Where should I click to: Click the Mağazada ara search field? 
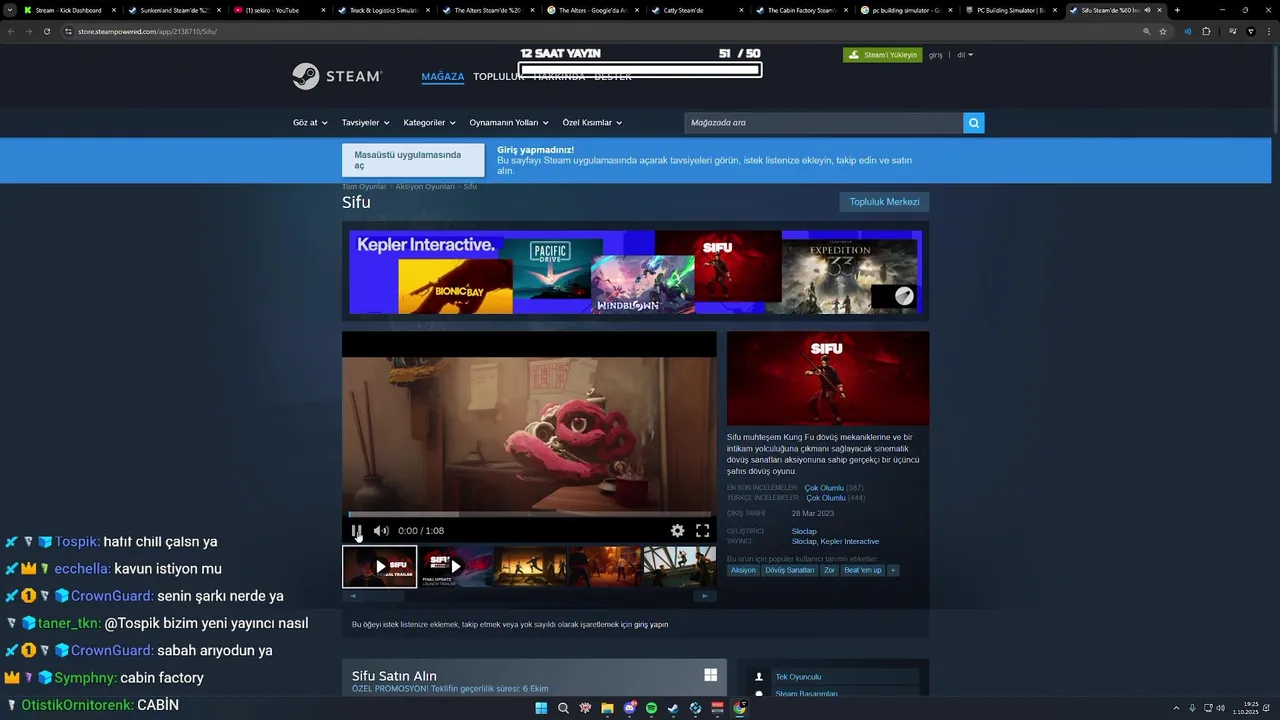click(823, 123)
